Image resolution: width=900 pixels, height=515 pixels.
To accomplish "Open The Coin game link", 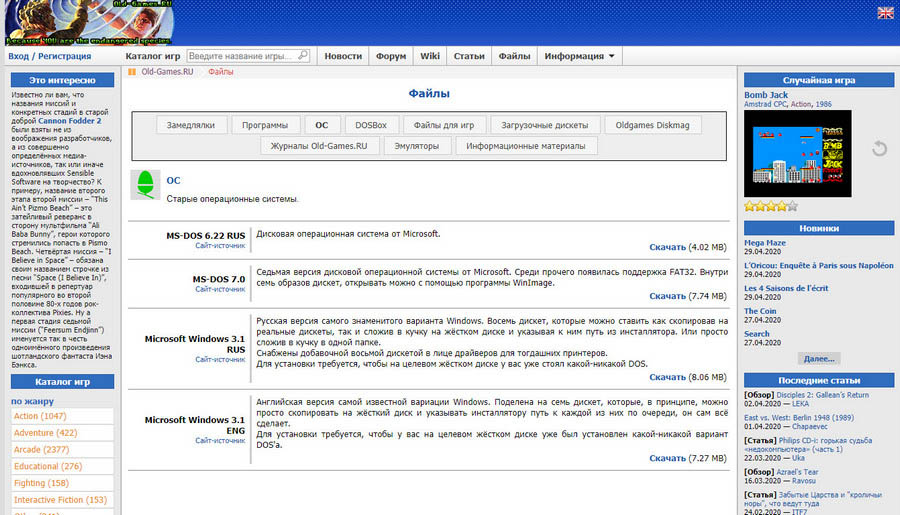I will 760,311.
